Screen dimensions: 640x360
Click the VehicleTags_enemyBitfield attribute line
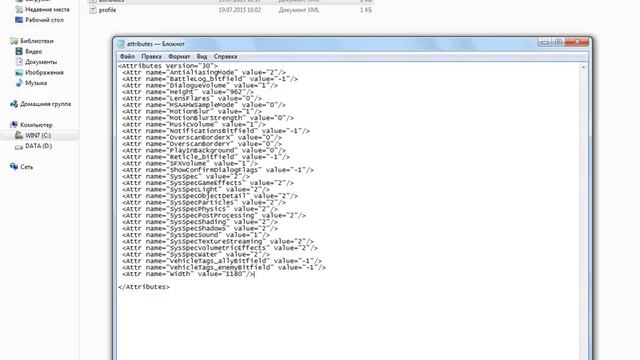(224, 268)
